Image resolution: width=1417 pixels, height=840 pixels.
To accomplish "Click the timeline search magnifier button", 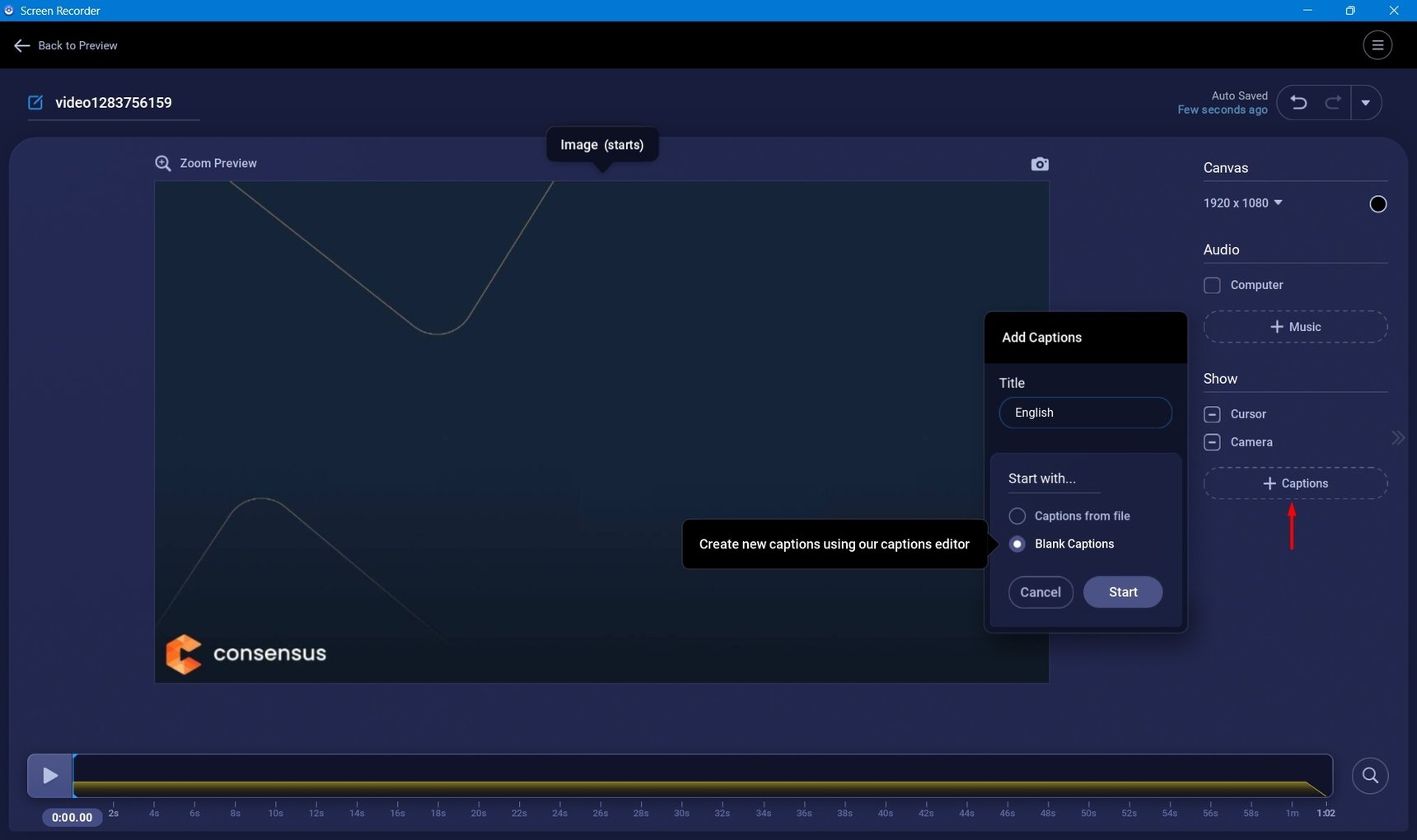I will [x=1370, y=776].
